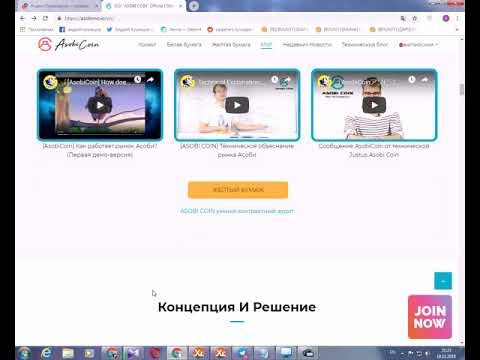
Task: Open a new browser tab
Action: [194, 6]
